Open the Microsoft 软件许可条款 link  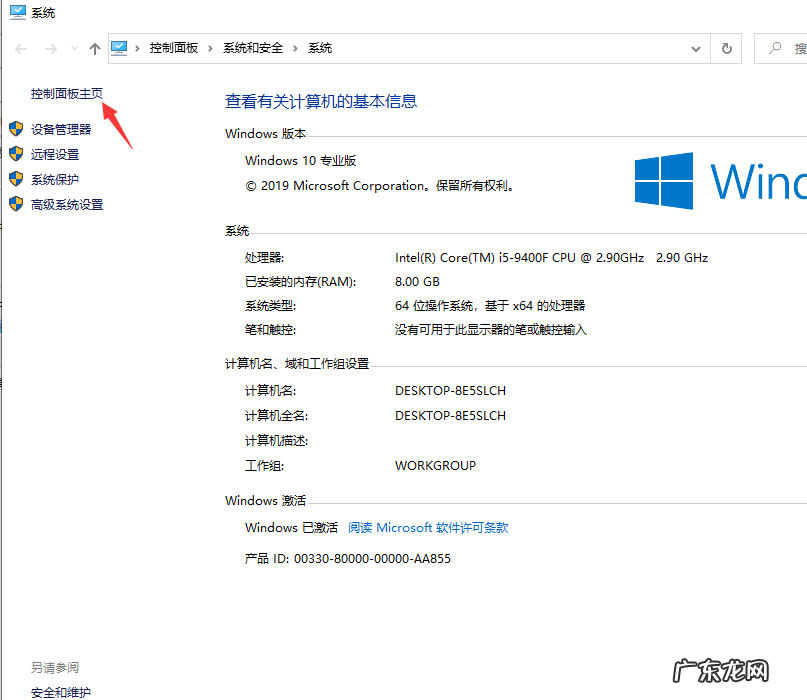click(x=427, y=527)
